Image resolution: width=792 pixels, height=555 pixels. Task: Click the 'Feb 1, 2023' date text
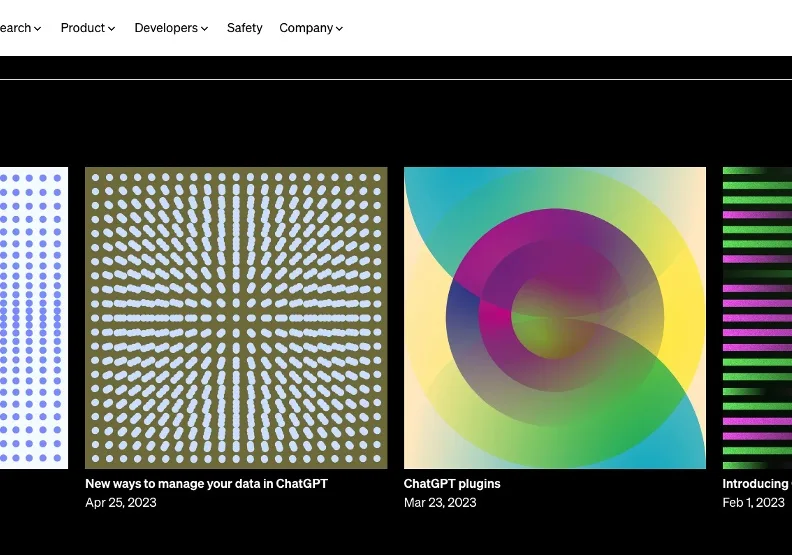754,502
